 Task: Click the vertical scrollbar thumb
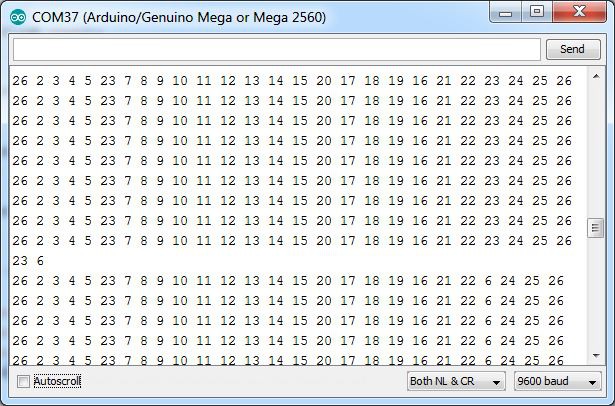point(595,228)
